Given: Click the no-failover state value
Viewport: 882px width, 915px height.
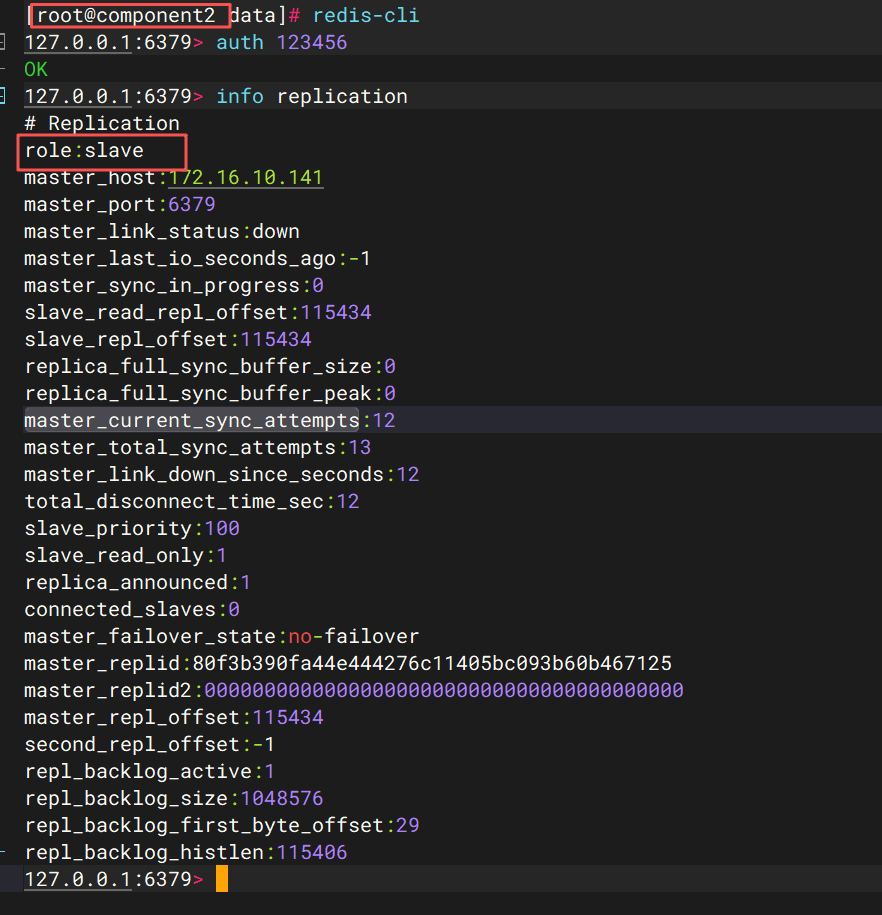Looking at the screenshot, I should tap(354, 636).
